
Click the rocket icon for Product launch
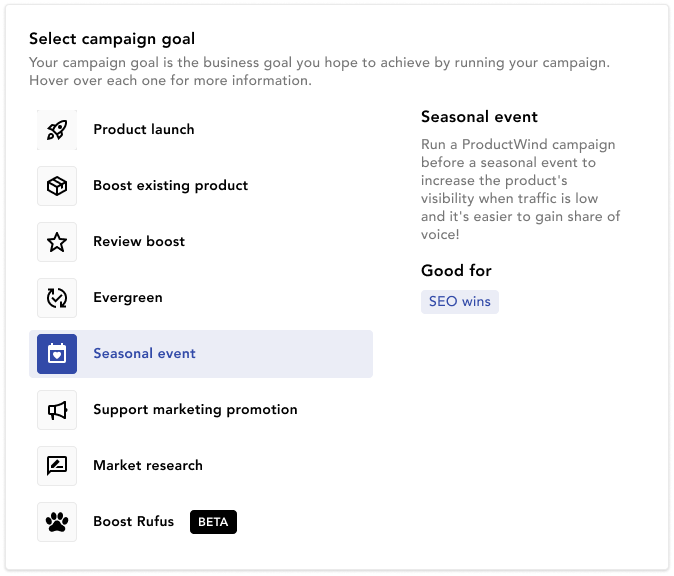[x=57, y=130]
